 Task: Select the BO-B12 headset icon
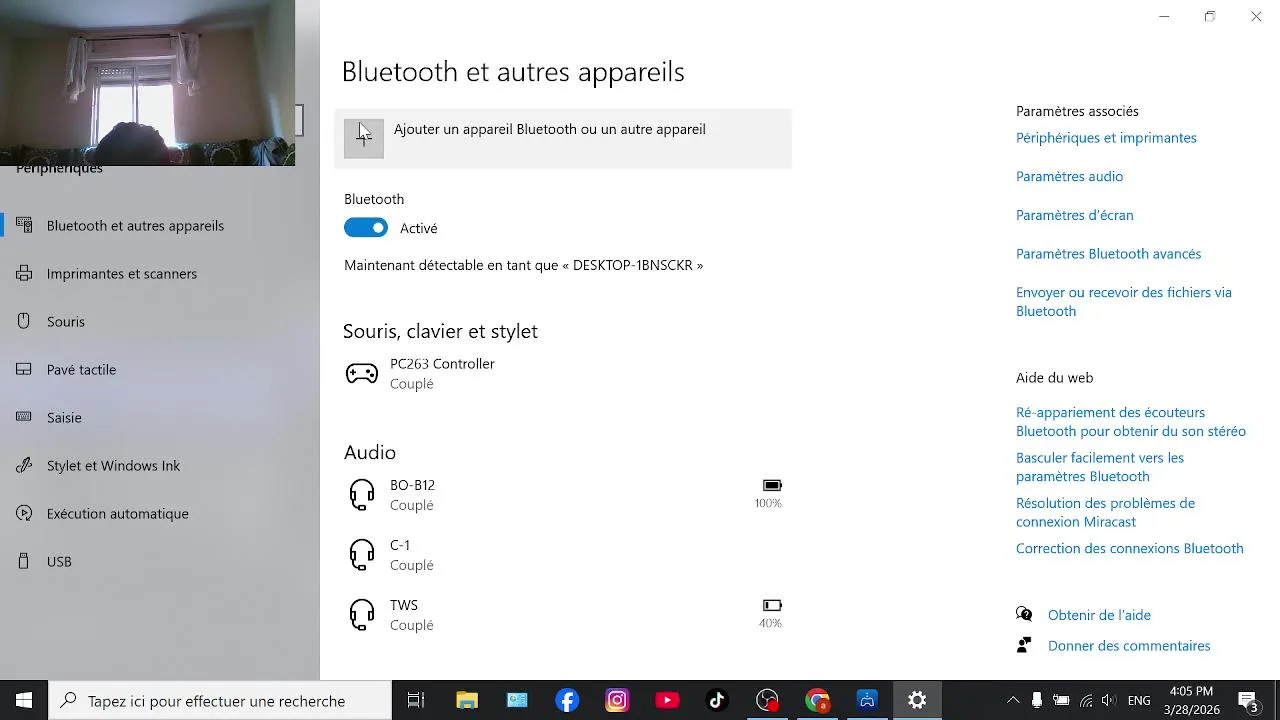coord(362,494)
